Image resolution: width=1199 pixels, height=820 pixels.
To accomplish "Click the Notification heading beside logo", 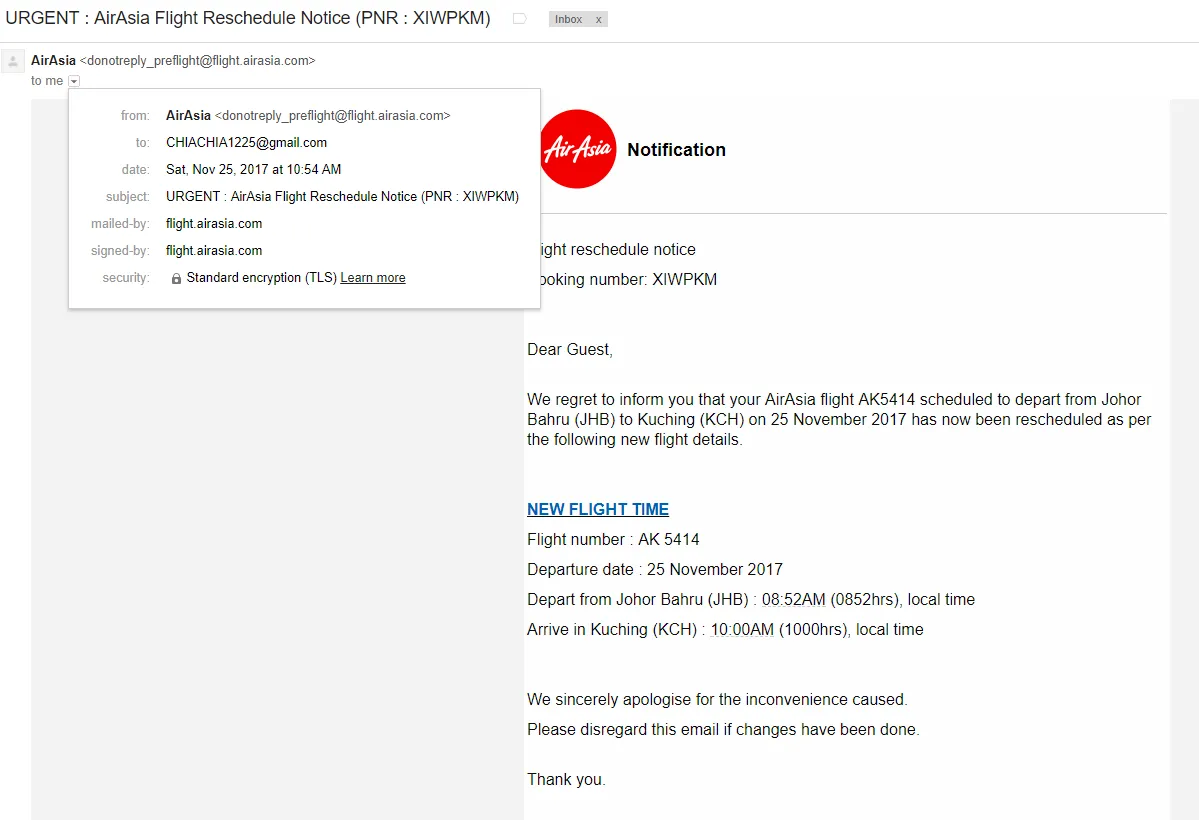I will tap(676, 150).
